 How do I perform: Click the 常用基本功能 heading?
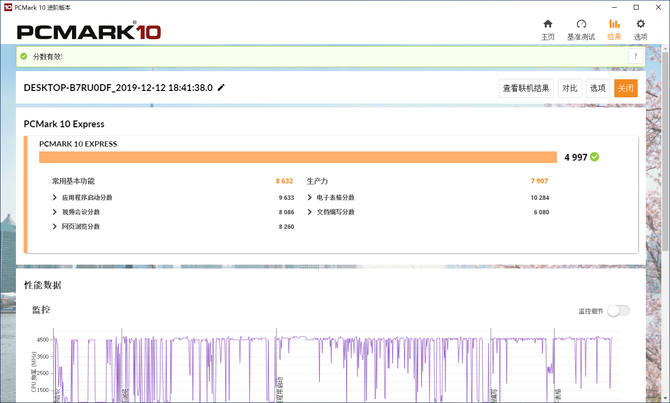(73, 181)
